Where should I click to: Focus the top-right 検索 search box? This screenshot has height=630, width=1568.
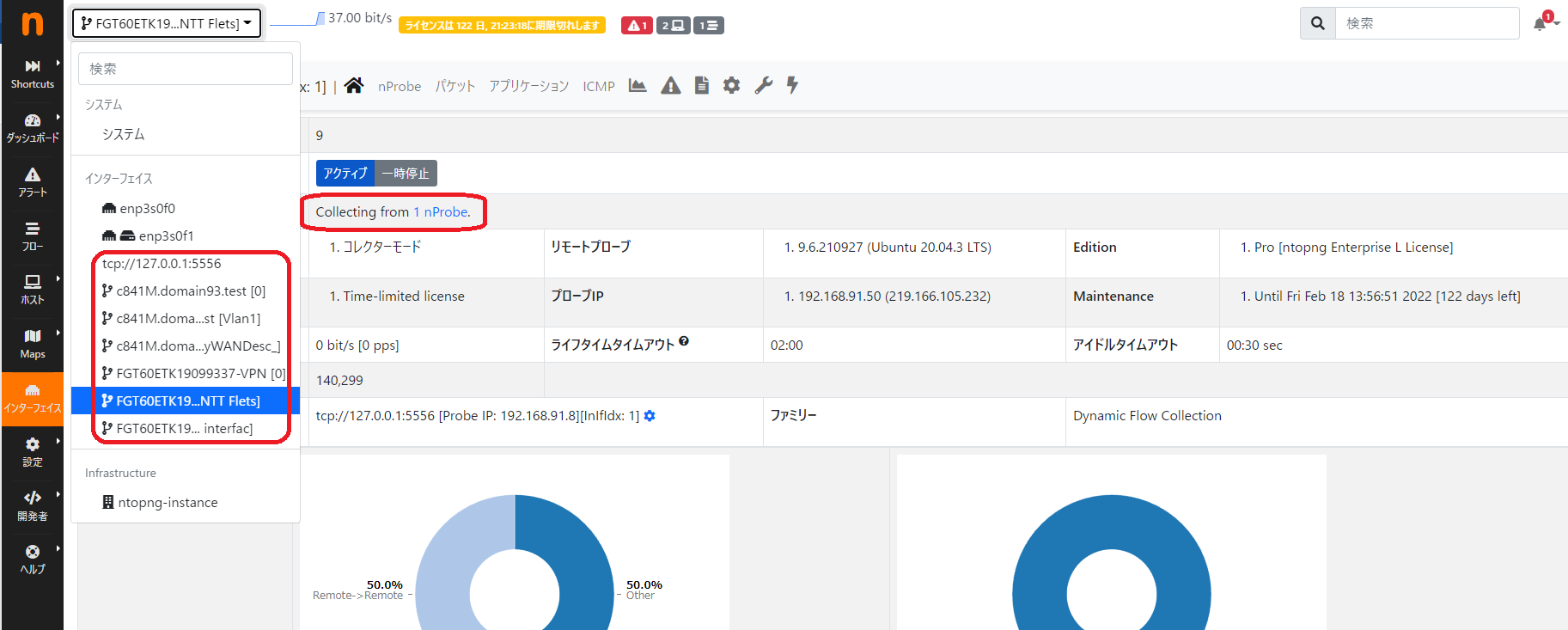(1427, 23)
